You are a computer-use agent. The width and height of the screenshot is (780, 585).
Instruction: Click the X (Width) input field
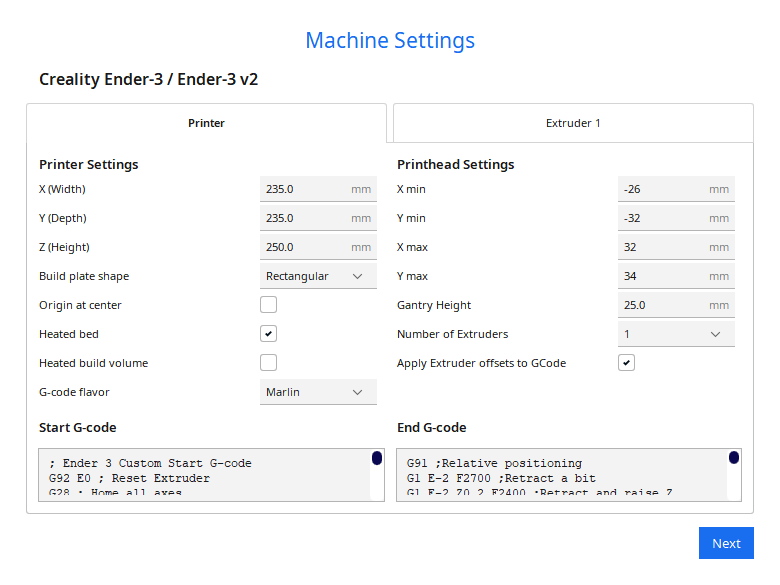pos(318,189)
